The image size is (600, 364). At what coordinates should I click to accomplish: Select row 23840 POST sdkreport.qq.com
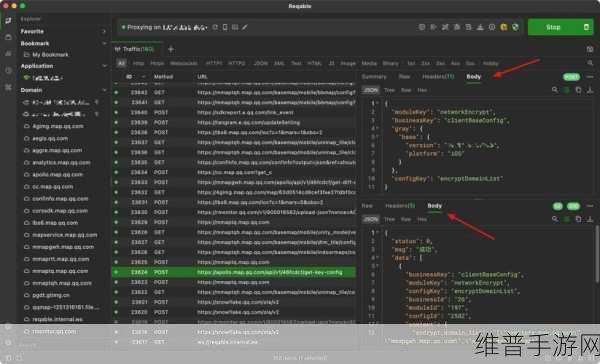(234, 113)
